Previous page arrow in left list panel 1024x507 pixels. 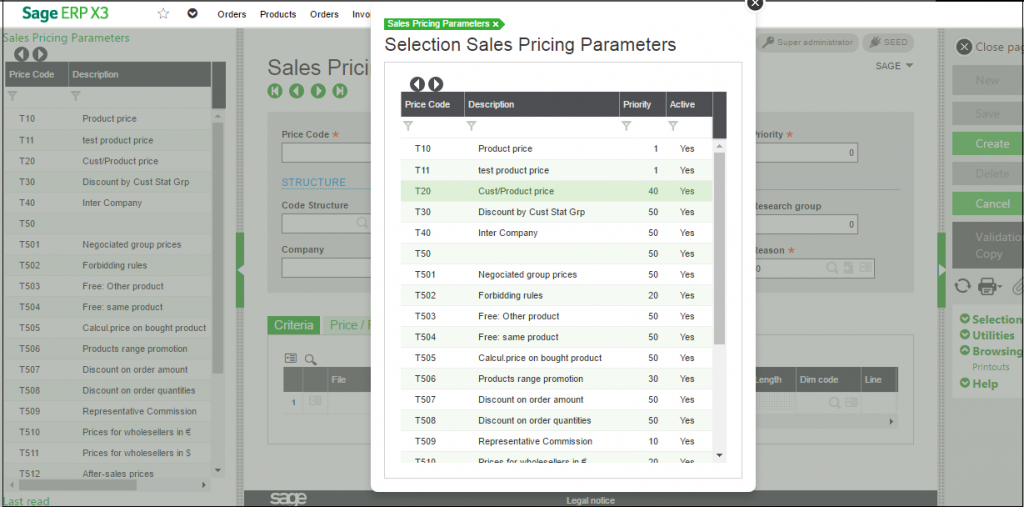(x=22, y=54)
